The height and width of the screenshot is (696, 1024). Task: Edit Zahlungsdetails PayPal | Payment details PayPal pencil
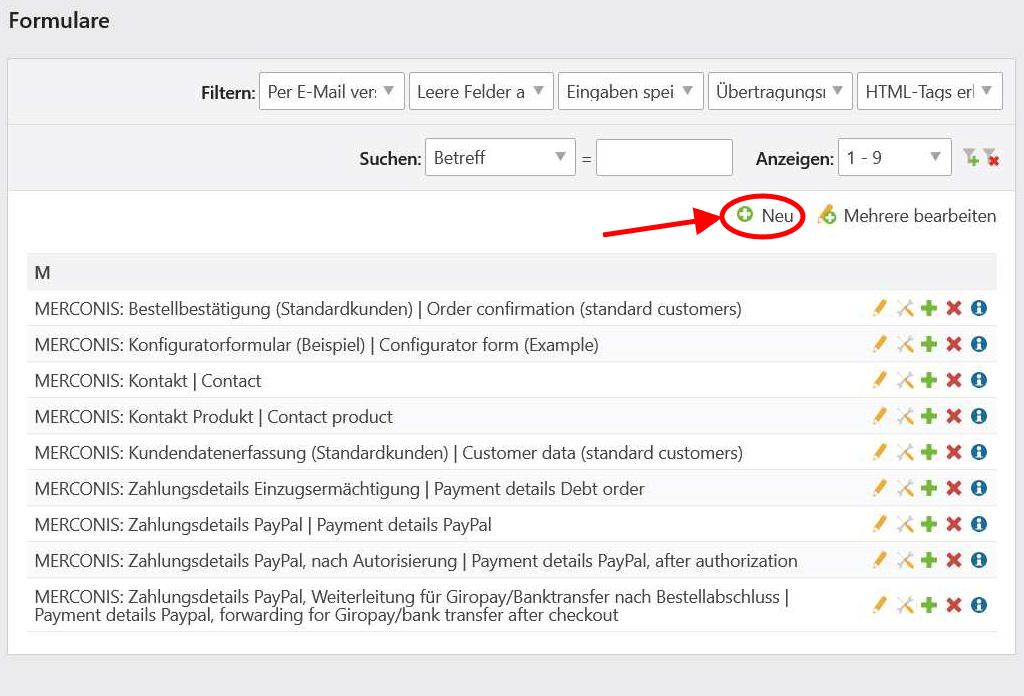(x=880, y=524)
